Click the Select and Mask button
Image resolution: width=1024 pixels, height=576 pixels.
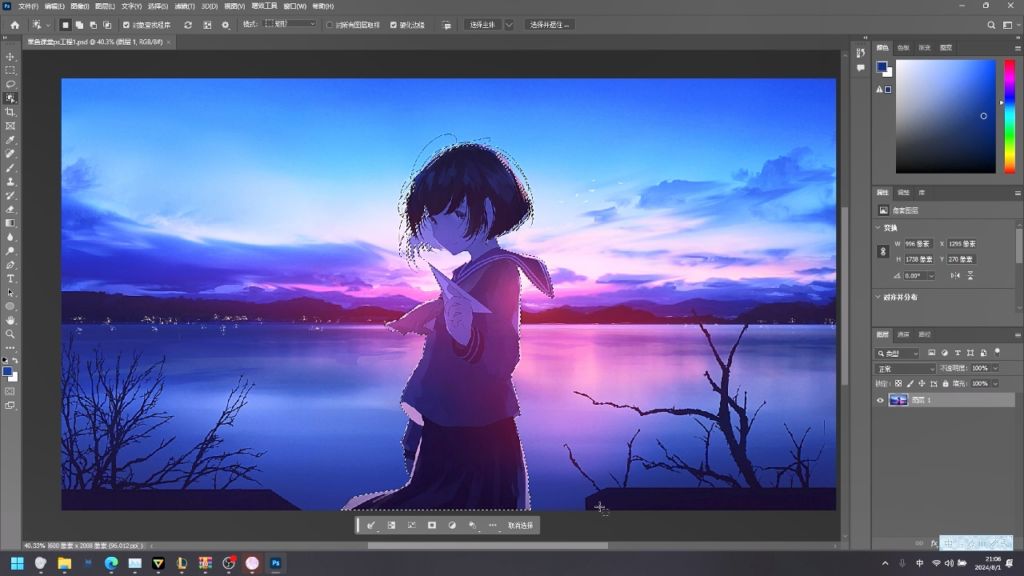549,24
